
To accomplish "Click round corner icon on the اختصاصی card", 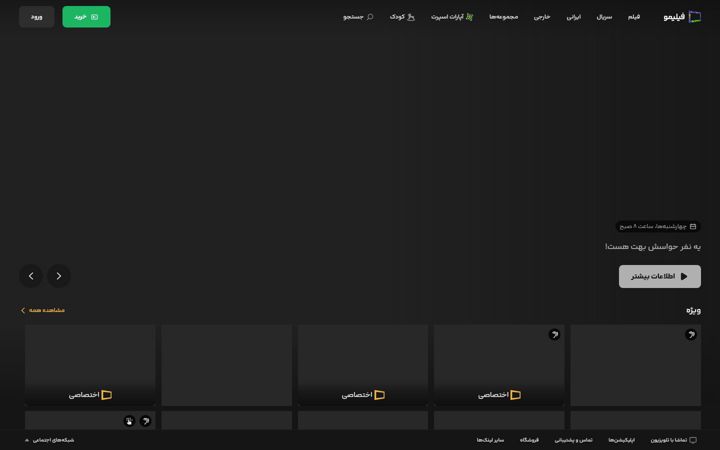I will 554,335.
